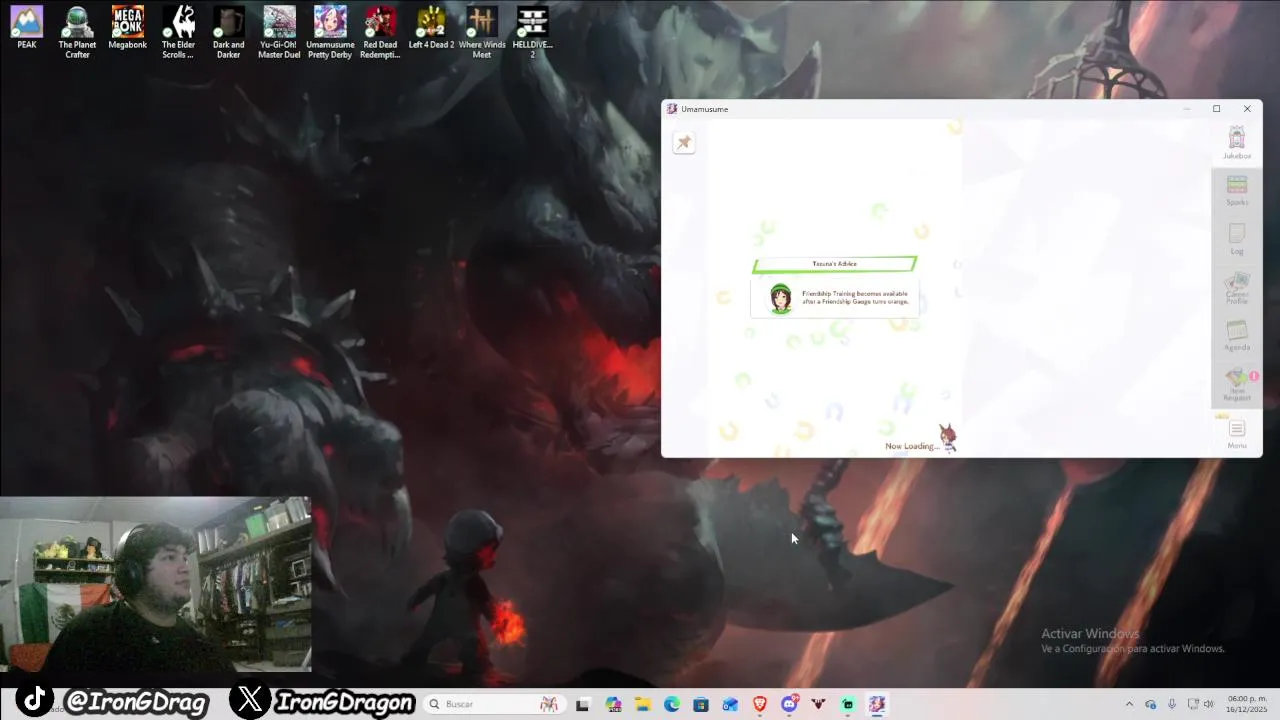Open the Megabonk desktop shortcut

[127, 28]
